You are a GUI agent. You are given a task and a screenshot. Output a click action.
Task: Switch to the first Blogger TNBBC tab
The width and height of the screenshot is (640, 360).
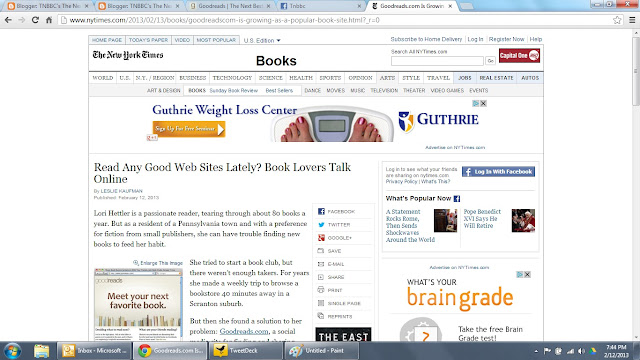(x=49, y=6)
